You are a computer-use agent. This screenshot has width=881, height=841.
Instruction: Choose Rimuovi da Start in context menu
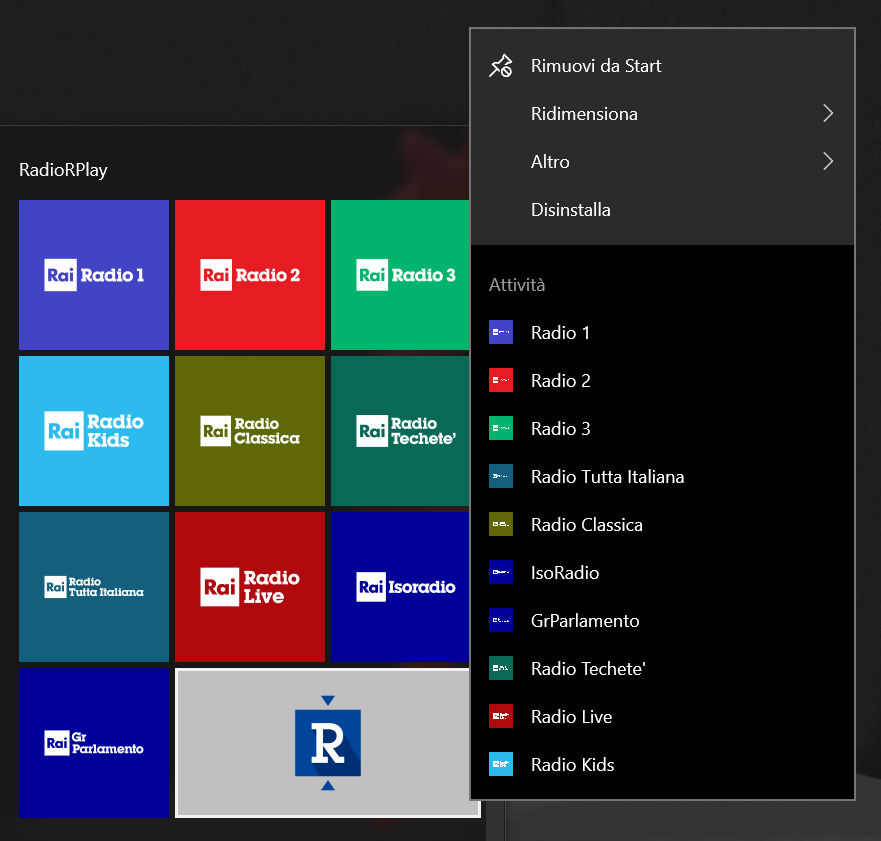click(662, 66)
